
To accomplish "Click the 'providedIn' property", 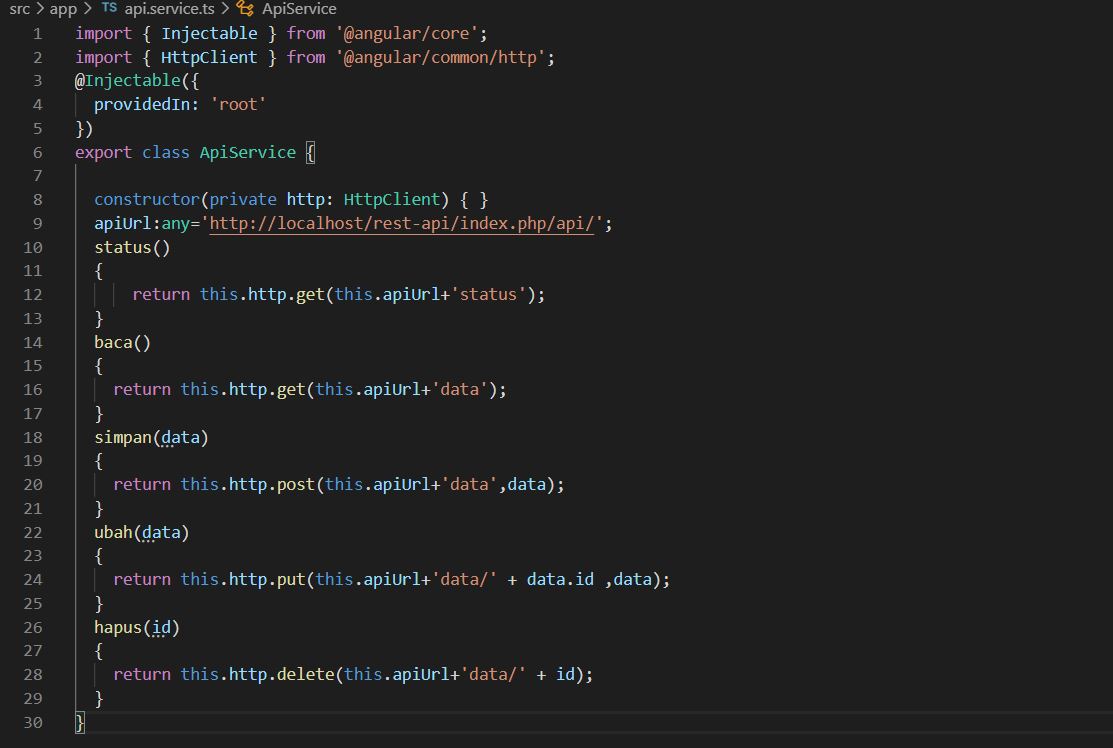I will click(x=142, y=105).
